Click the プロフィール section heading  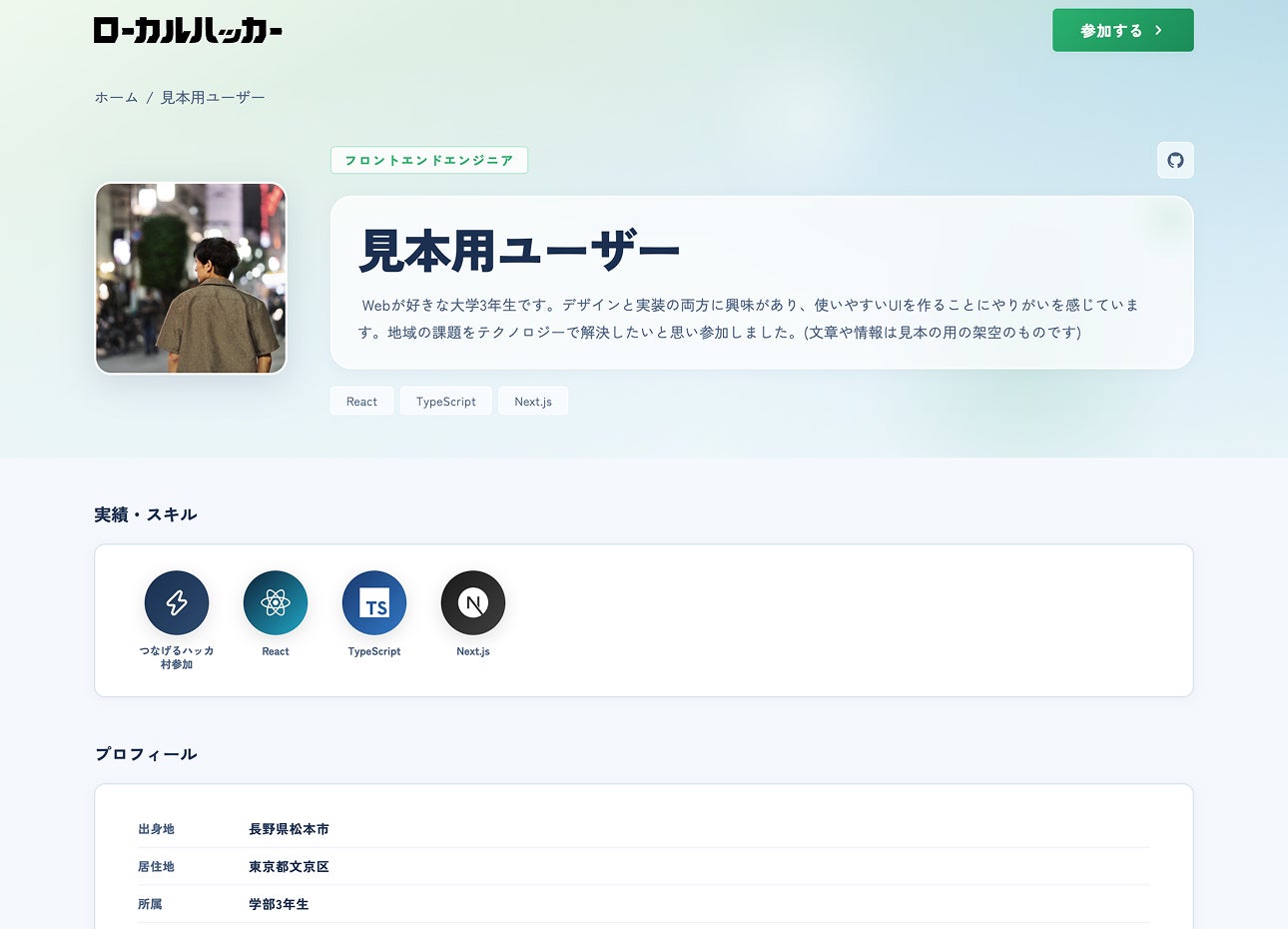point(146,754)
